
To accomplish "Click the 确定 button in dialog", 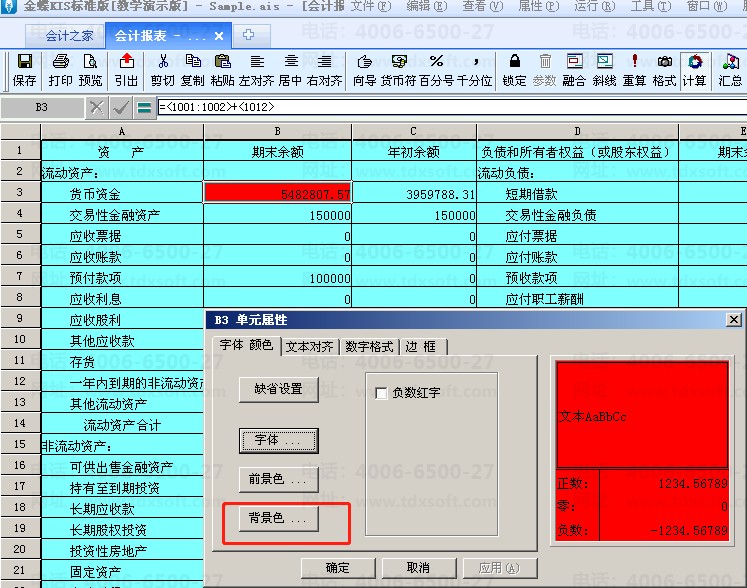I will point(338,567).
